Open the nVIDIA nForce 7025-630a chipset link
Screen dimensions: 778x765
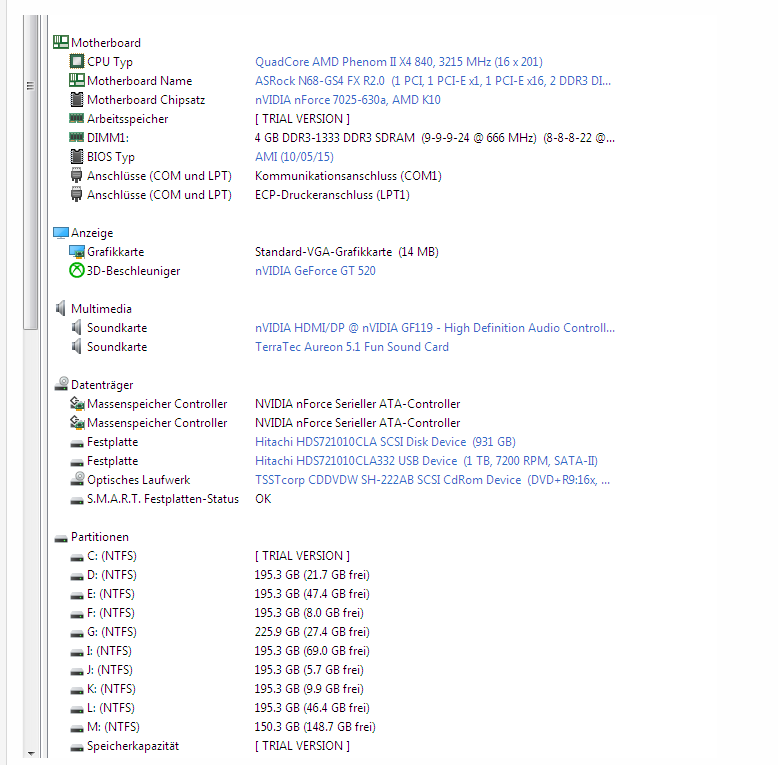[347, 100]
